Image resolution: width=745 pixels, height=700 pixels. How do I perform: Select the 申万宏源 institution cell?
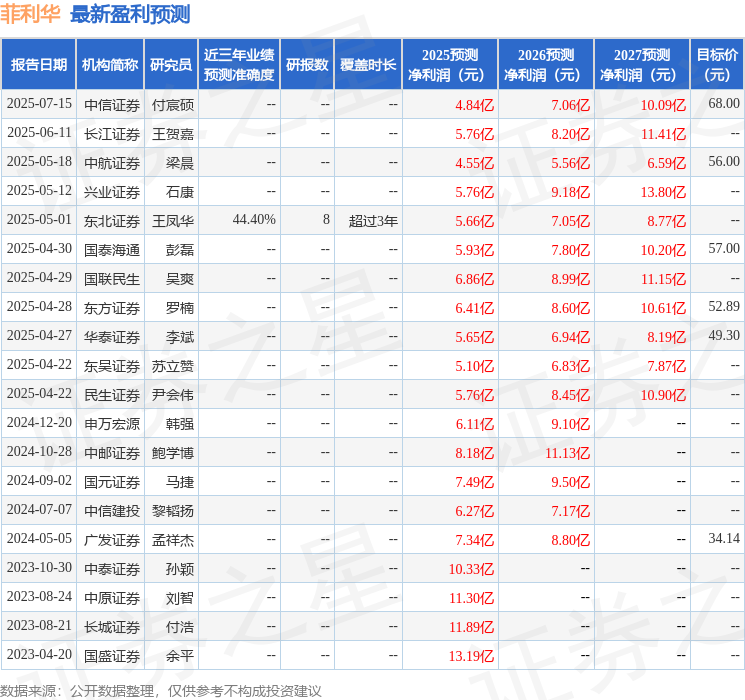tap(112, 424)
